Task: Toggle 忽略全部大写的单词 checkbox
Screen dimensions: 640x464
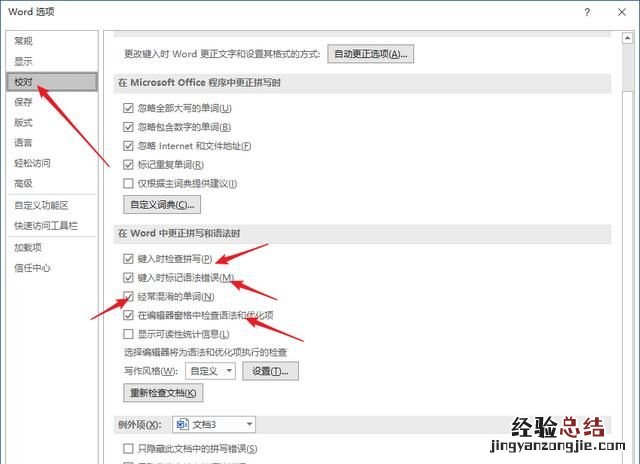Action: coord(128,108)
